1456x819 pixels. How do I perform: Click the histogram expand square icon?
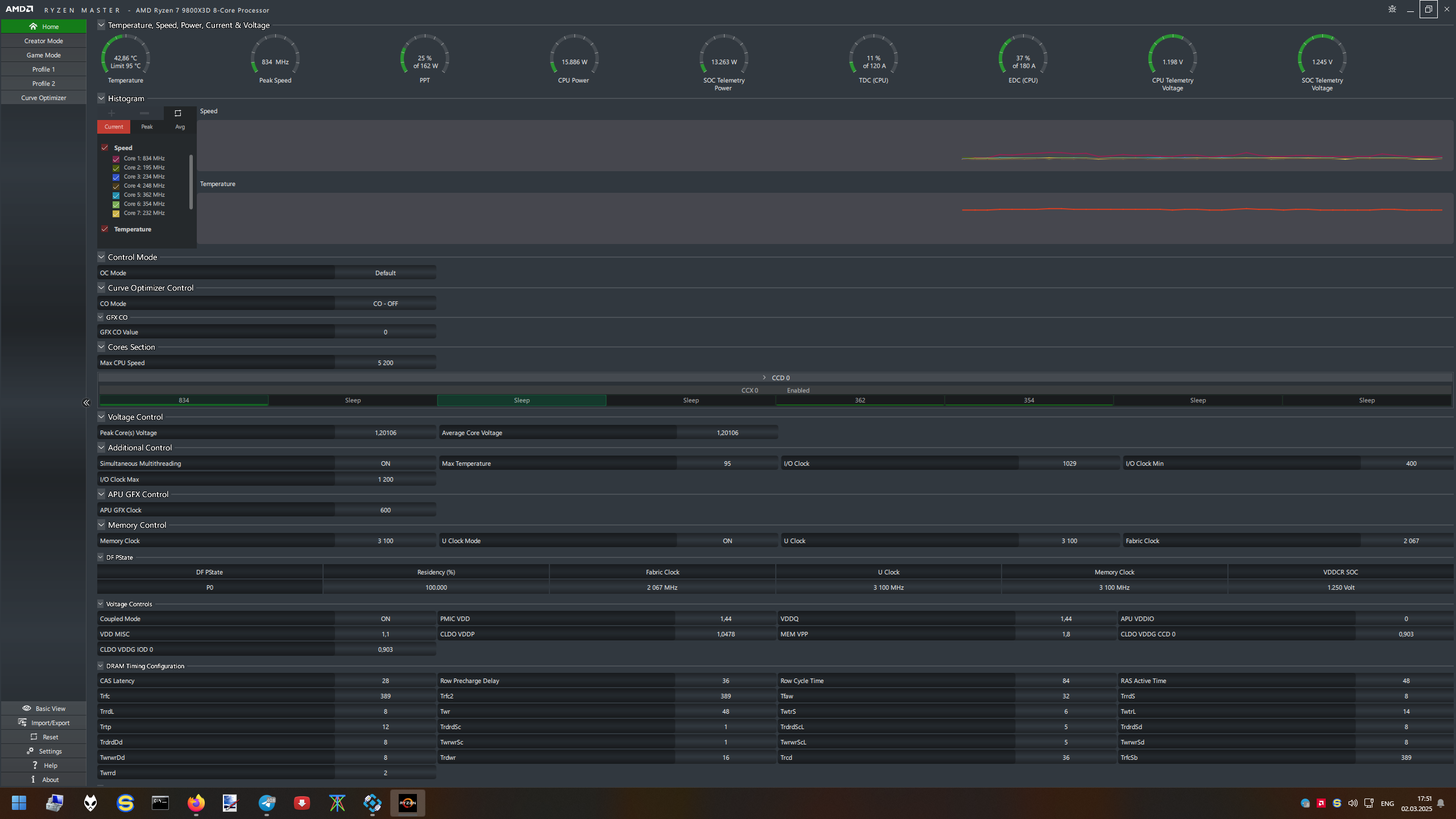point(177,113)
